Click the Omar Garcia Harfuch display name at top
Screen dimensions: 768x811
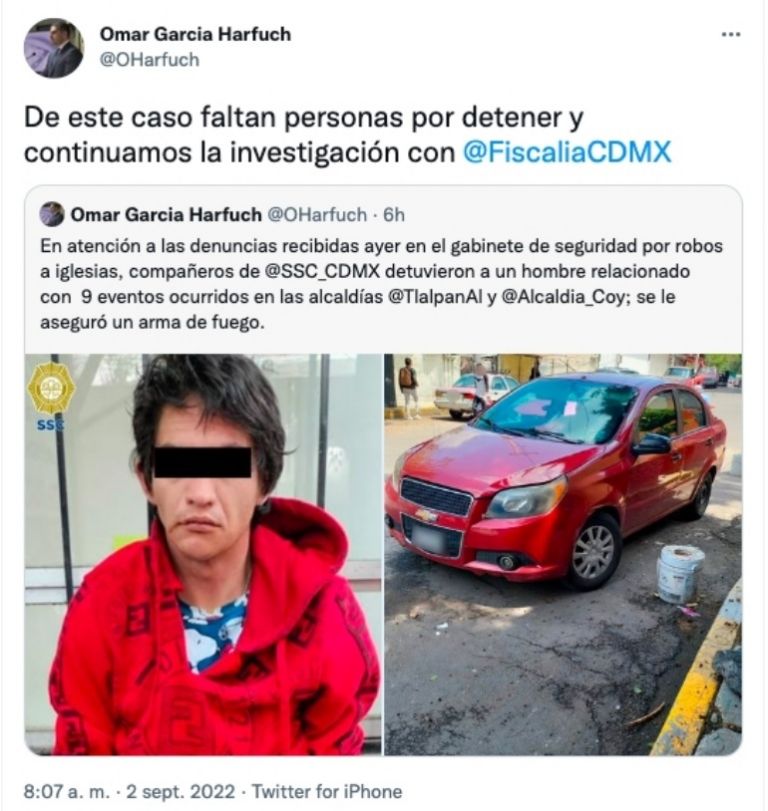pyautogui.click(x=195, y=34)
